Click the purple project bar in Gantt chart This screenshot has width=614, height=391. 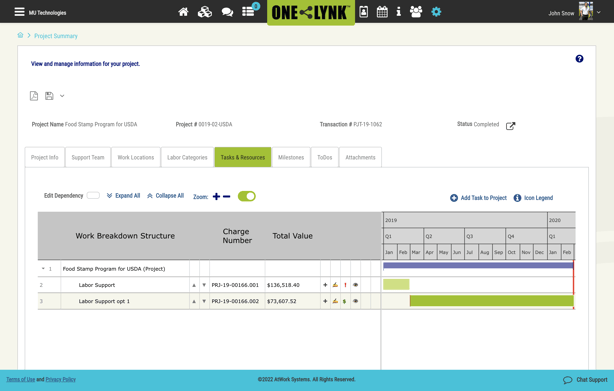click(478, 265)
